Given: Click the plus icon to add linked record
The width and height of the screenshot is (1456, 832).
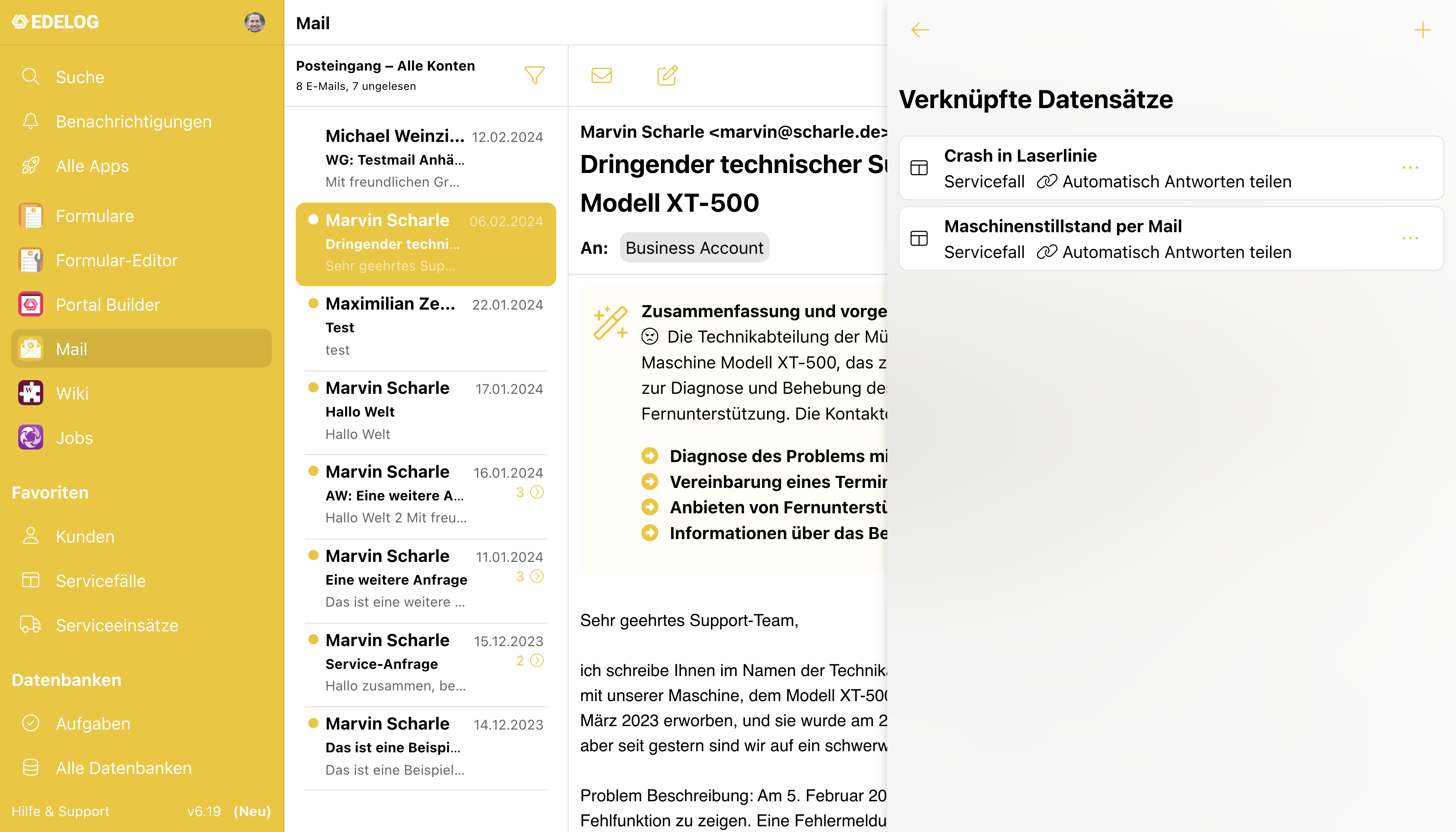Looking at the screenshot, I should (1422, 30).
